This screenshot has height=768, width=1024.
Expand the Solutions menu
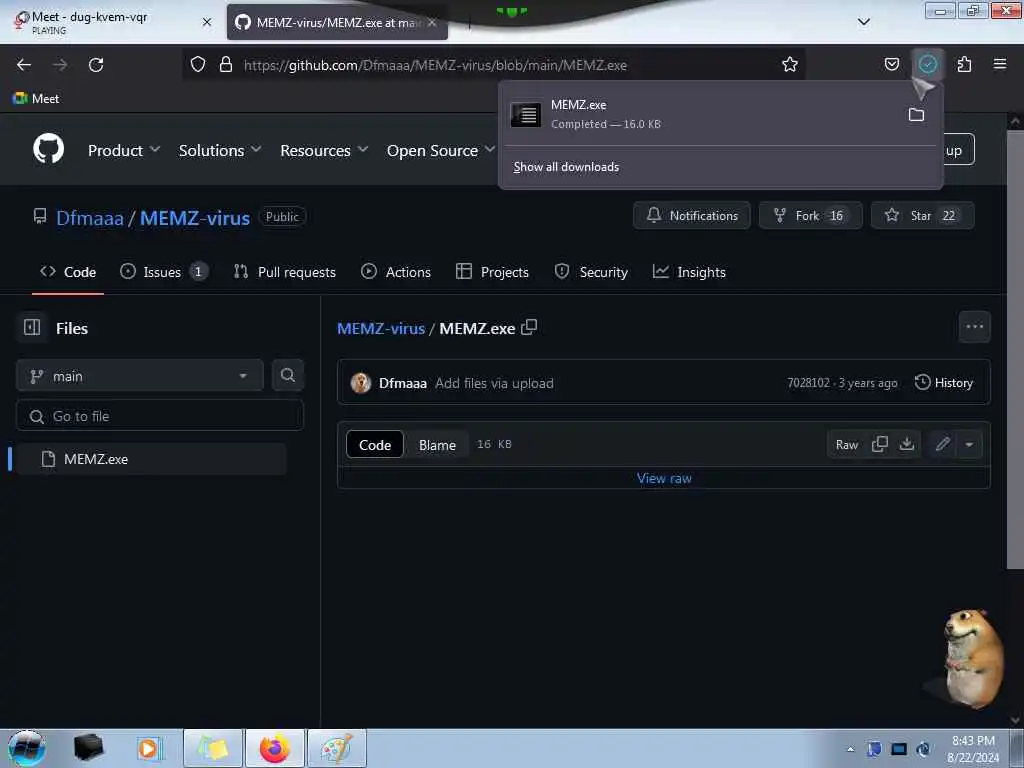coord(220,150)
